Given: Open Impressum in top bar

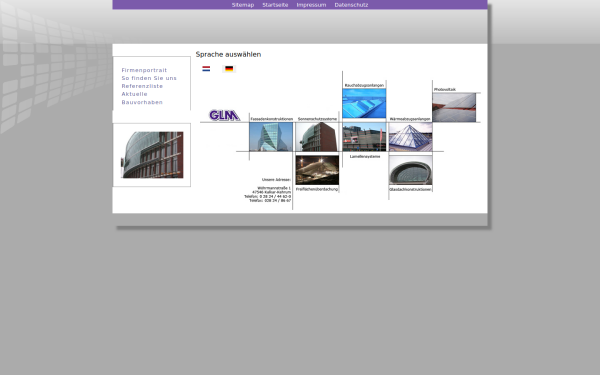Looking at the screenshot, I should point(311,5).
